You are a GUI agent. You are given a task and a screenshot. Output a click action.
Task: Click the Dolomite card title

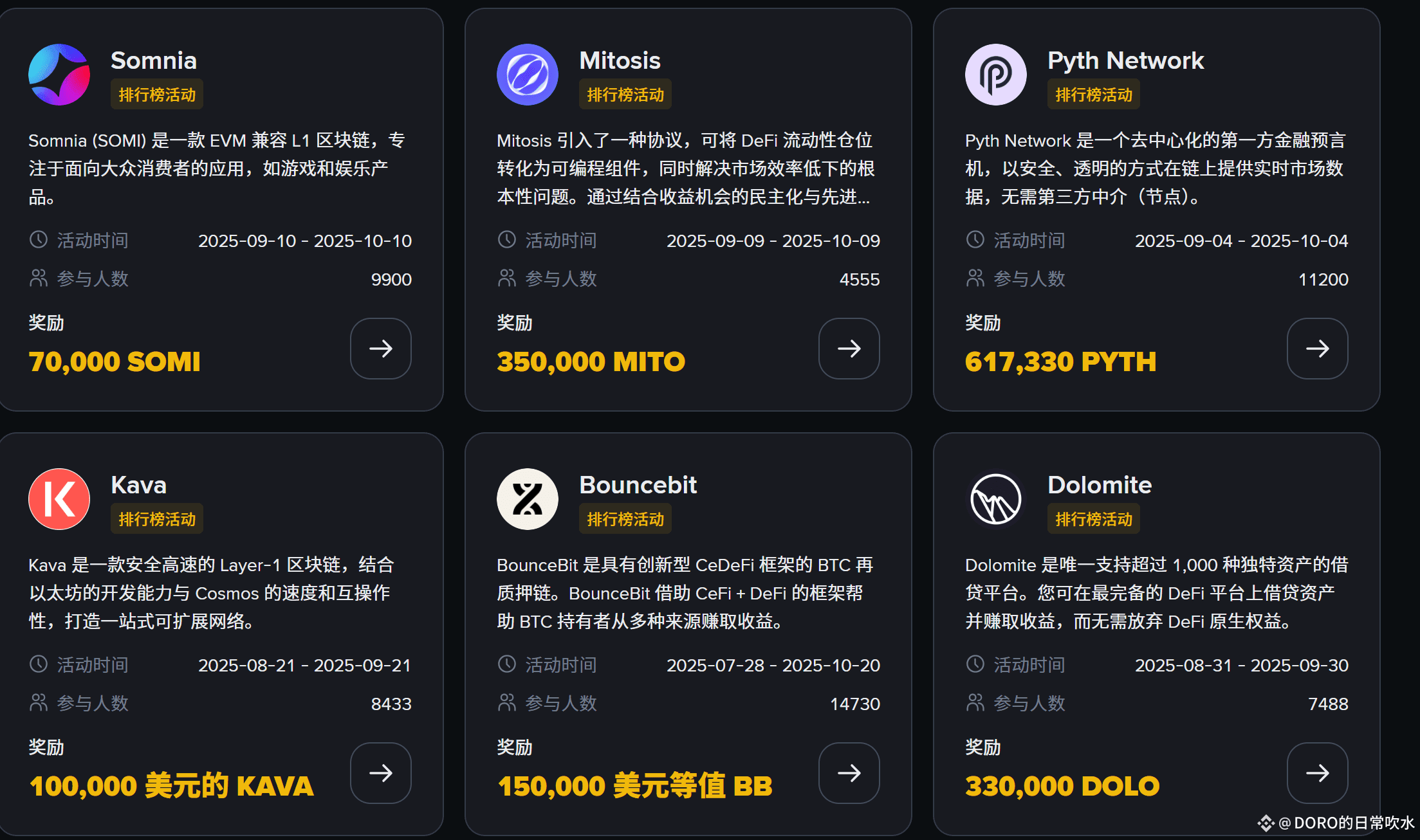(1100, 485)
